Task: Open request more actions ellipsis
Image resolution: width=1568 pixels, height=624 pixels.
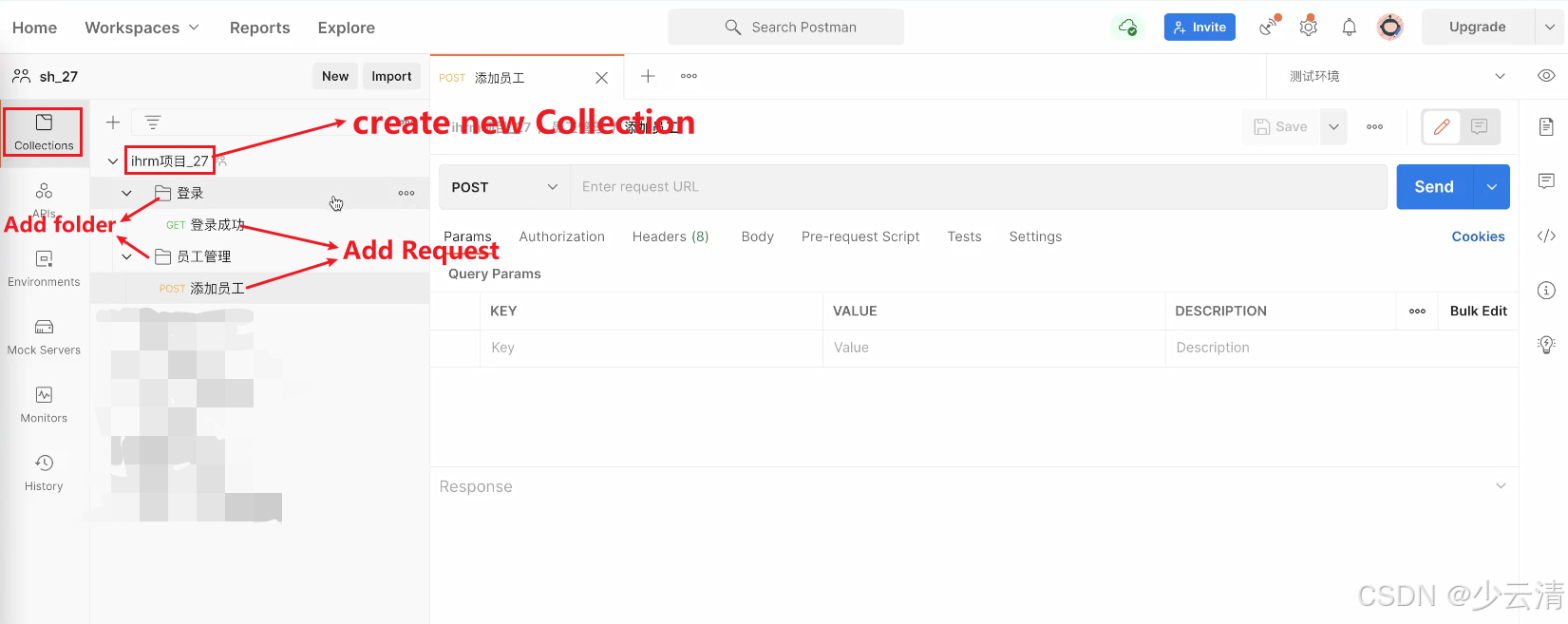Action: point(1374,126)
